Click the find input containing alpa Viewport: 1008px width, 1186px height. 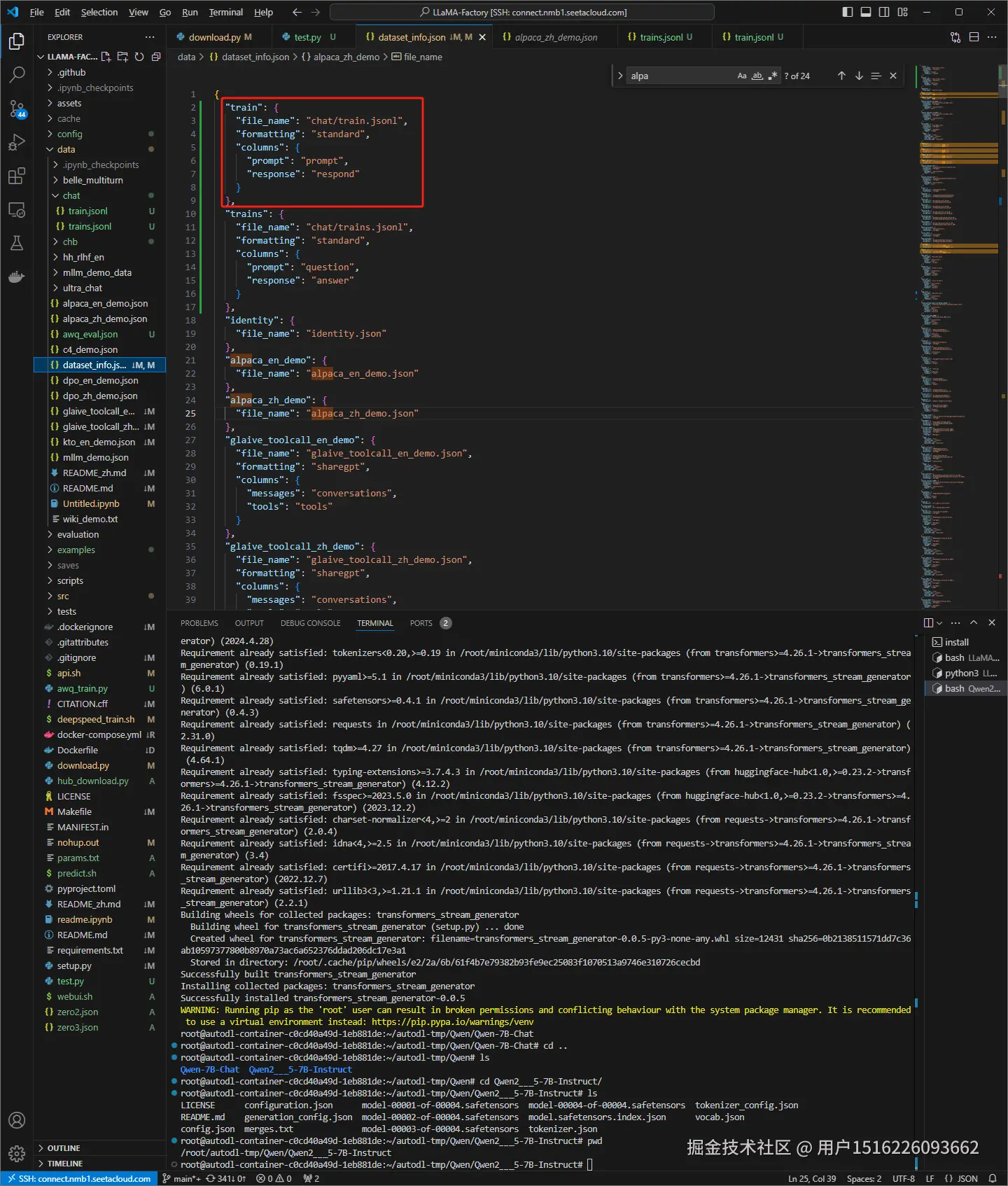[680, 76]
